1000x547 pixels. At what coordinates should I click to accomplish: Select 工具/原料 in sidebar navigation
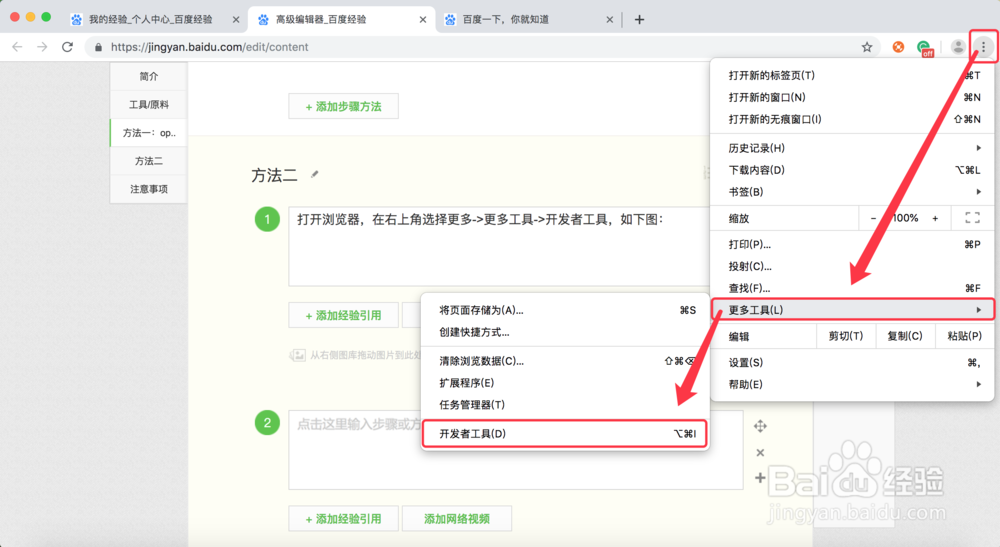(x=149, y=105)
